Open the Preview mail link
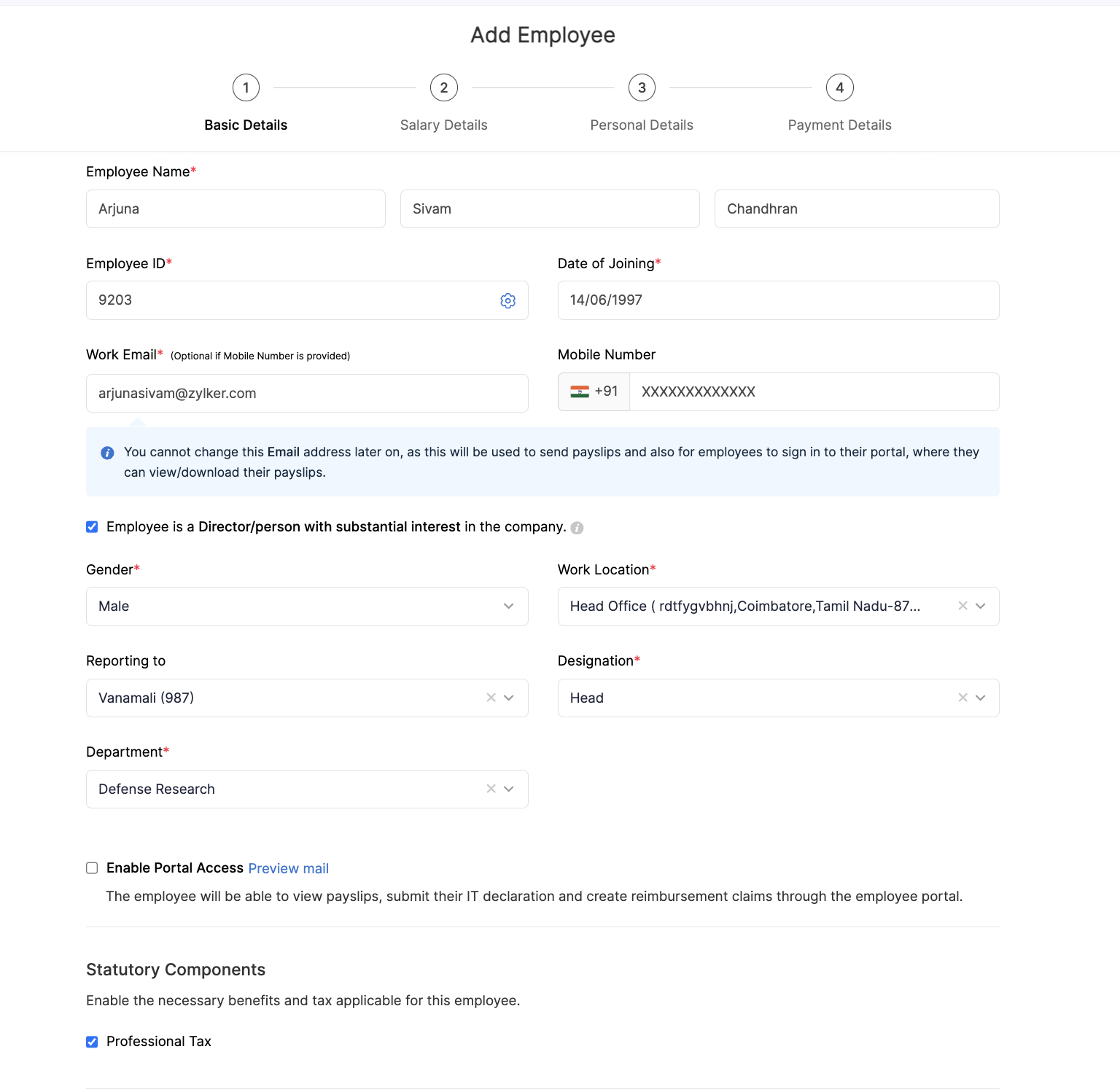 [288, 868]
